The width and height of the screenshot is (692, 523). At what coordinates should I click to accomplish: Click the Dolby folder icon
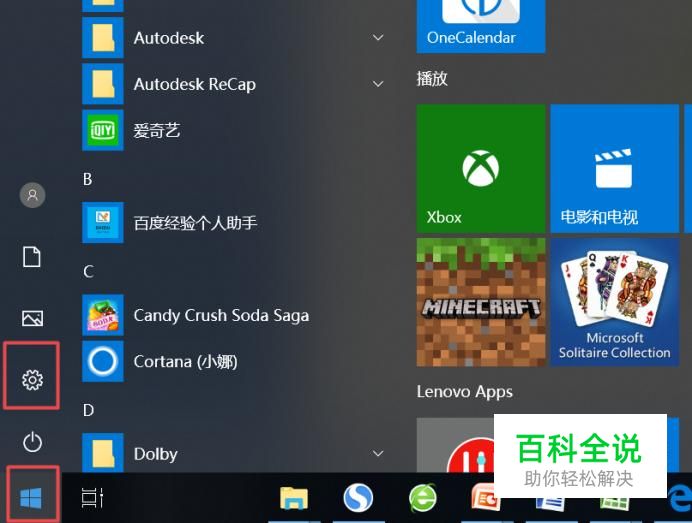[x=103, y=453]
